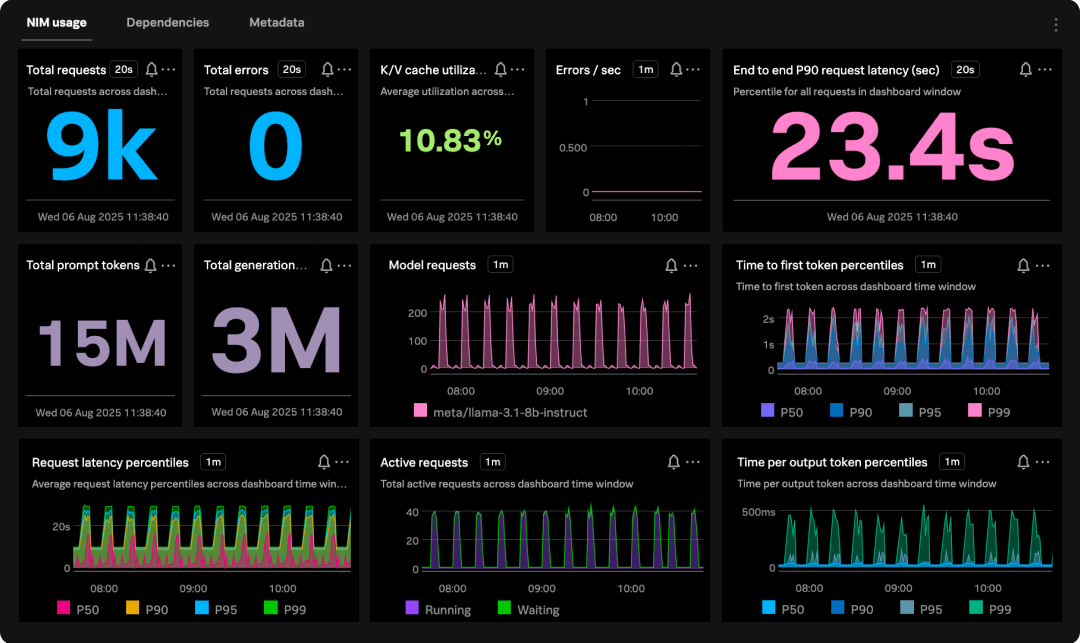The image size is (1080, 643).
Task: Click the bell on Request latency percentiles panel
Action: click(323, 462)
